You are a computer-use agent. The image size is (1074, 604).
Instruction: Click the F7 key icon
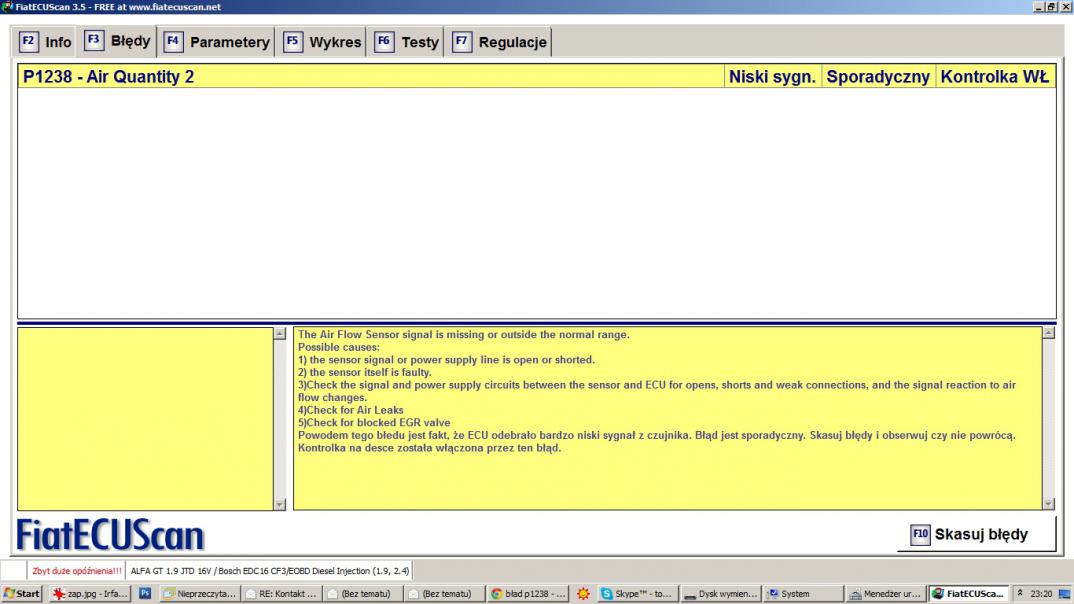[462, 41]
